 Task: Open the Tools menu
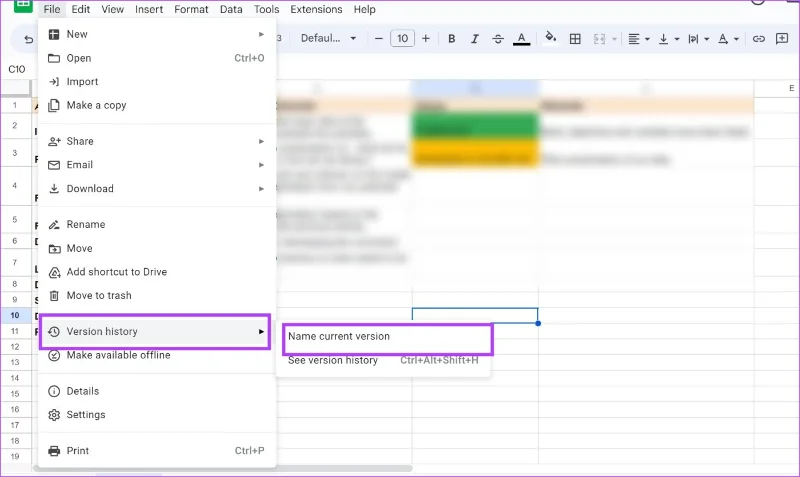(x=266, y=9)
